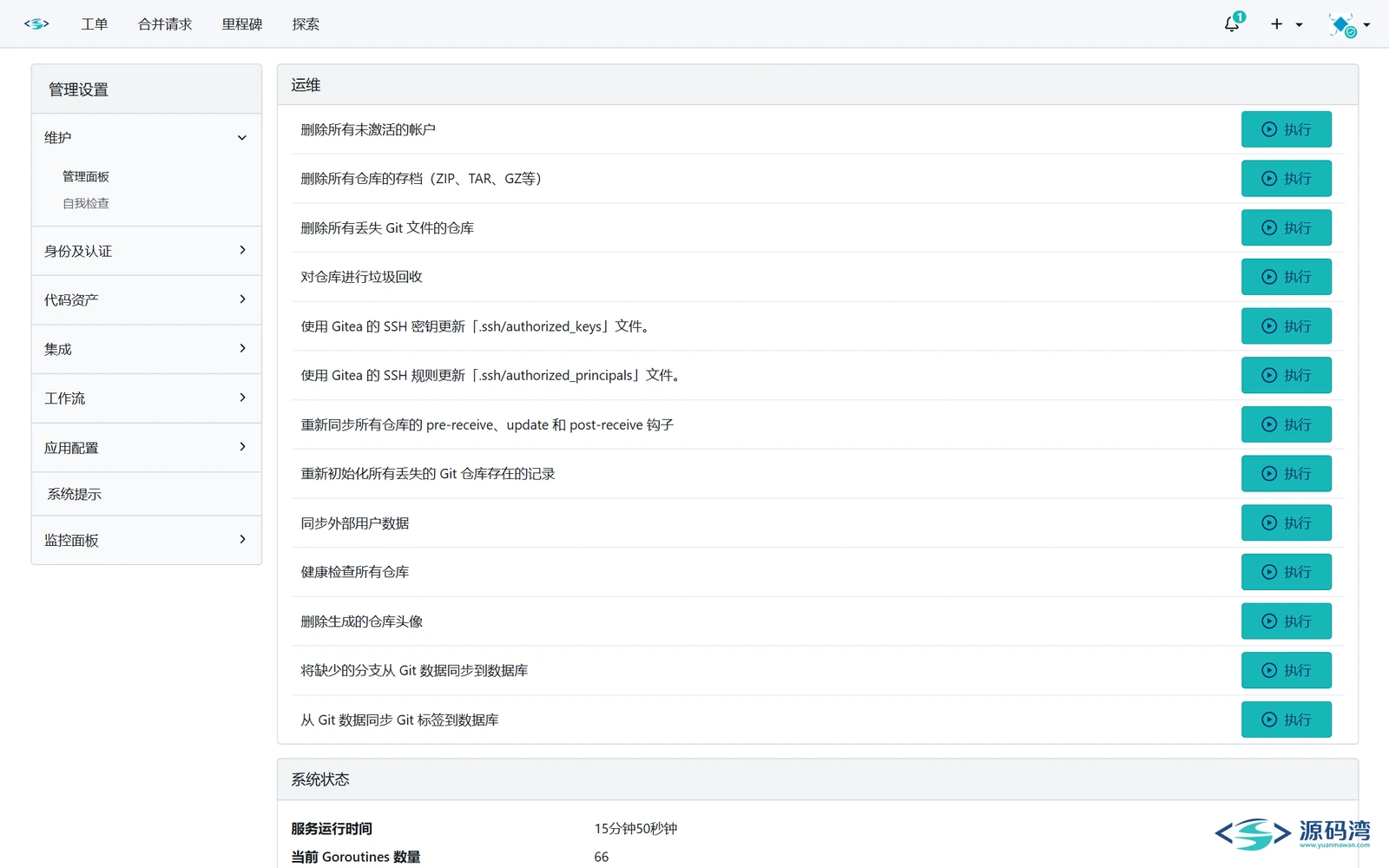The width and height of the screenshot is (1389, 868).
Task: Execute authorized_keys 文件 update task
Action: point(1286,326)
